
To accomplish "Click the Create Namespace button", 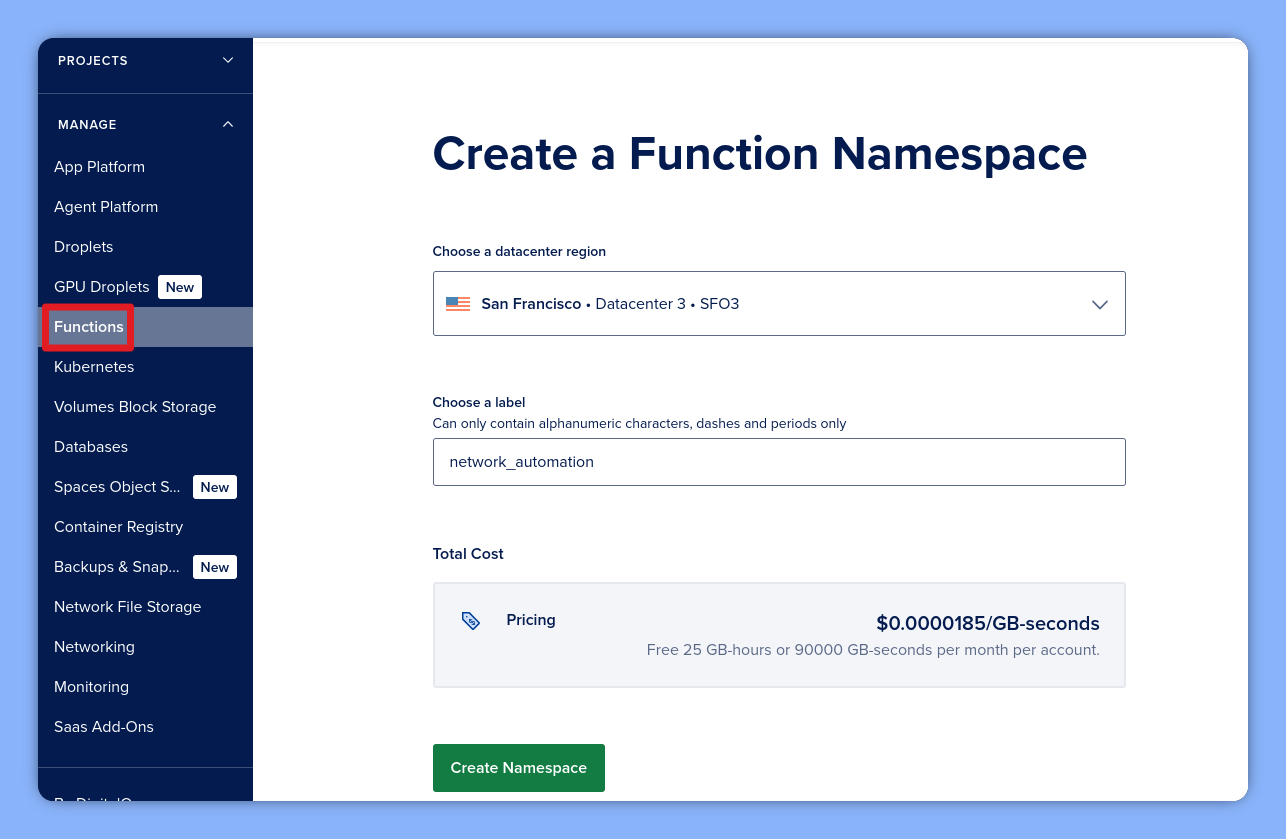I will tap(518, 767).
